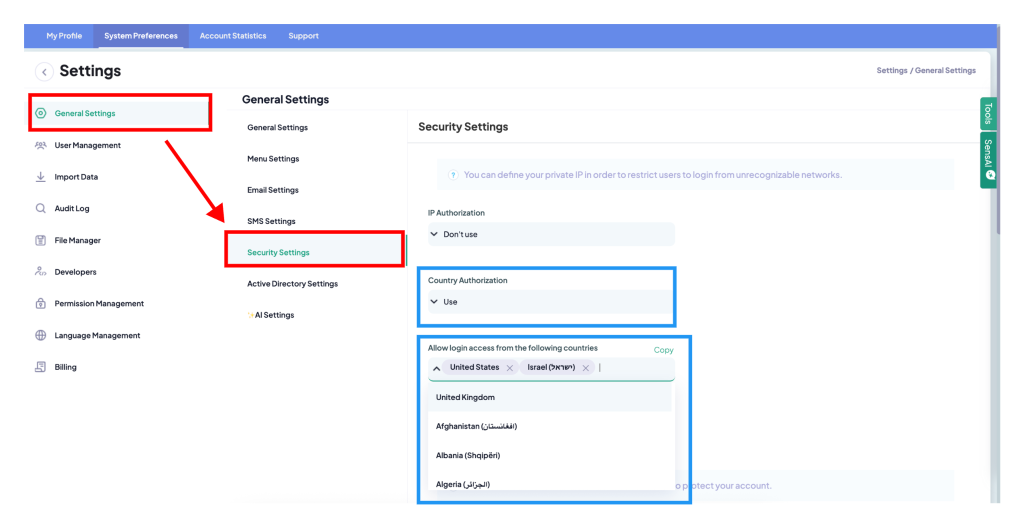The image size is (1024, 527).
Task: Click the User Management people icon
Action: point(40,145)
